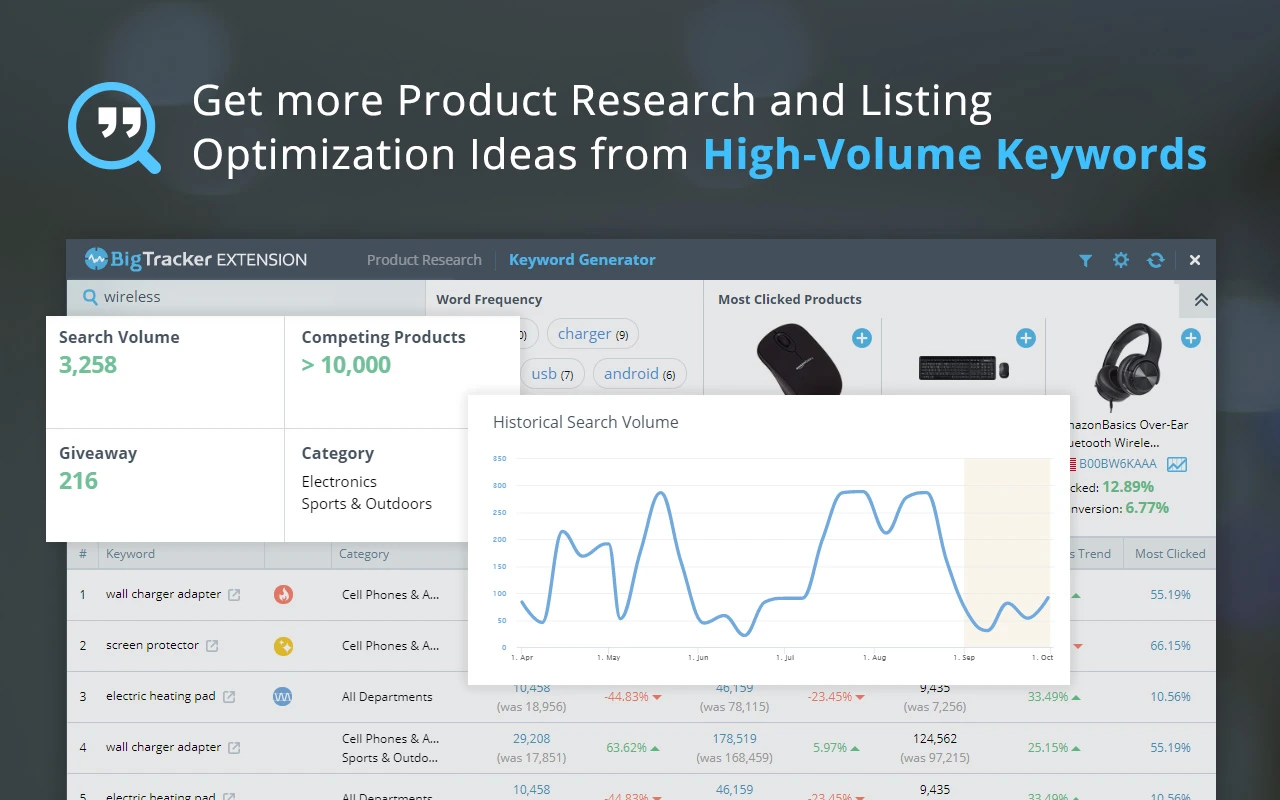Image resolution: width=1280 pixels, height=800 pixels.
Task: Open the trend chart icon beside B00BW6KAAA
Action: point(1177,464)
